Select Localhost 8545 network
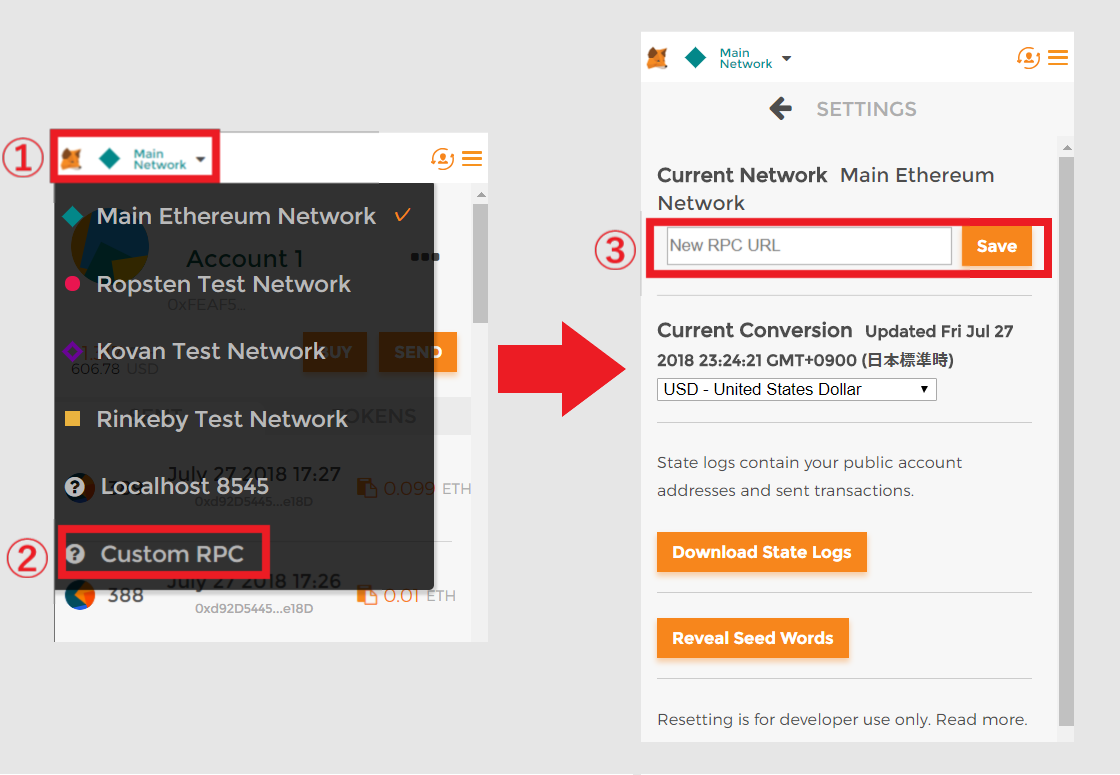The width and height of the screenshot is (1120, 775). point(244,486)
